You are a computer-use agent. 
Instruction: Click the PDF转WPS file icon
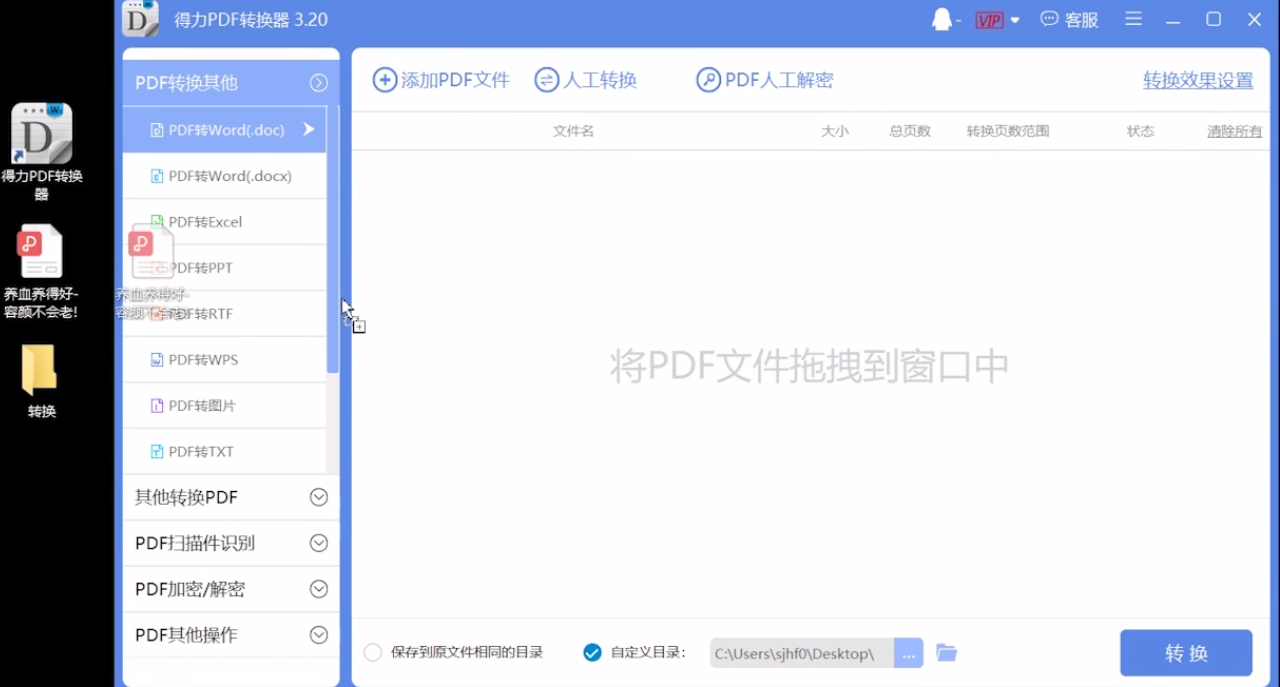click(157, 360)
